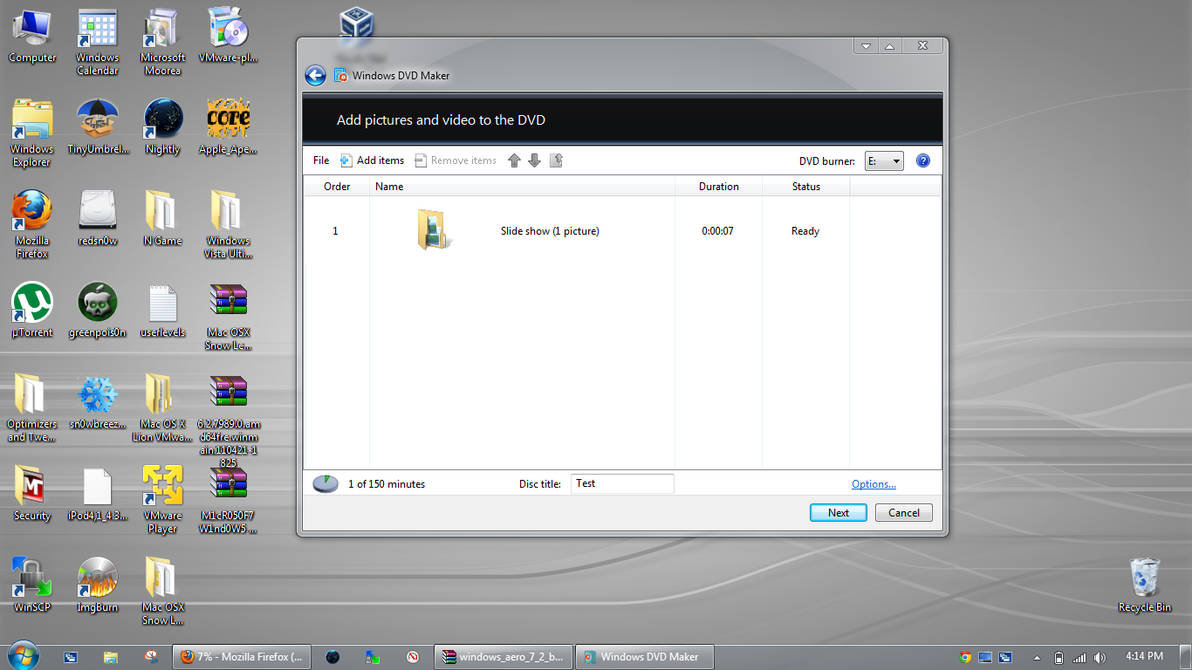Open Help via the blue question mark icon
Viewport: 1192px width, 670px height.
[x=922, y=160]
